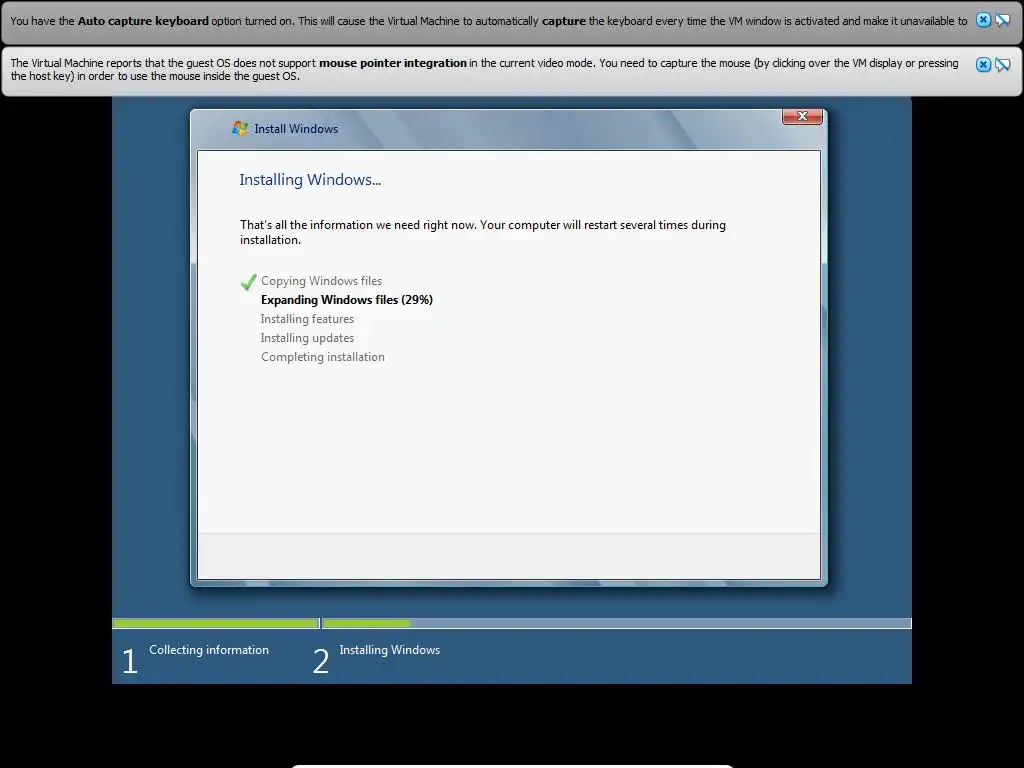Click the Installing Windows... heading
Screen dimensions: 1024x768
click(x=310, y=180)
